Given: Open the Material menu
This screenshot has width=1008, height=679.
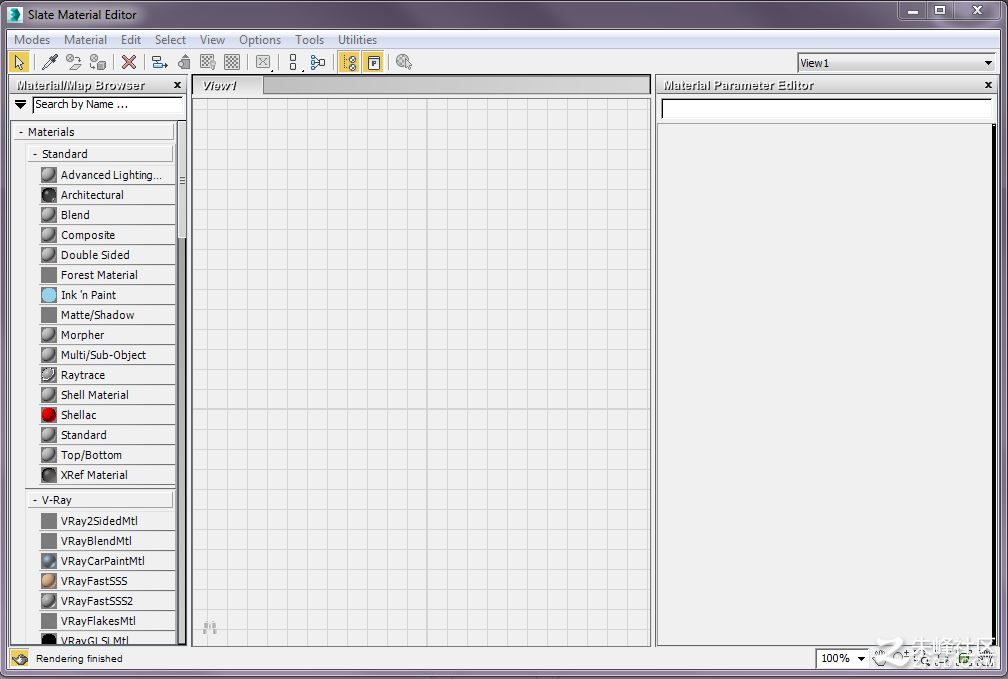Looking at the screenshot, I should [x=86, y=40].
